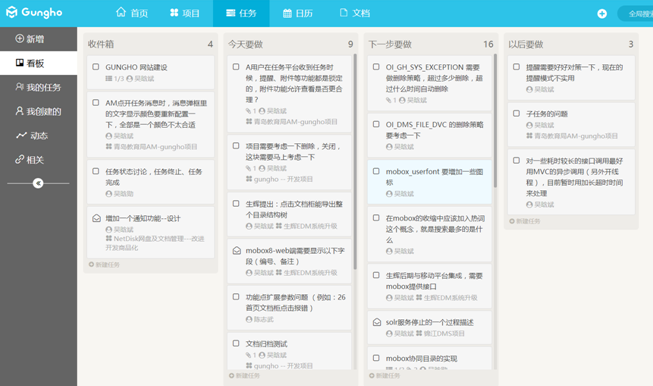
Task: Click the Gungho logo icon
Action: (12, 12)
